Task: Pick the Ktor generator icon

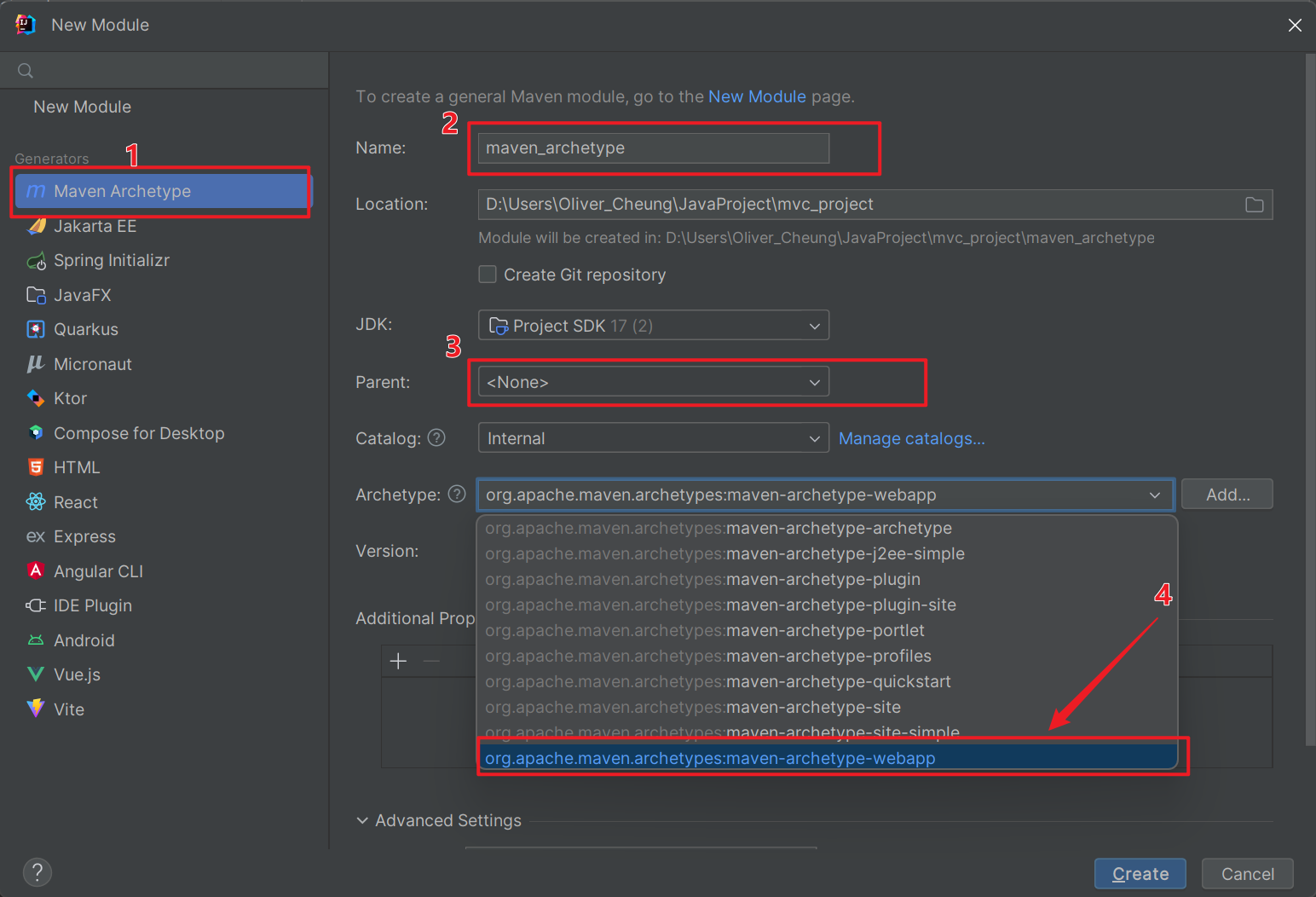Action: point(36,398)
